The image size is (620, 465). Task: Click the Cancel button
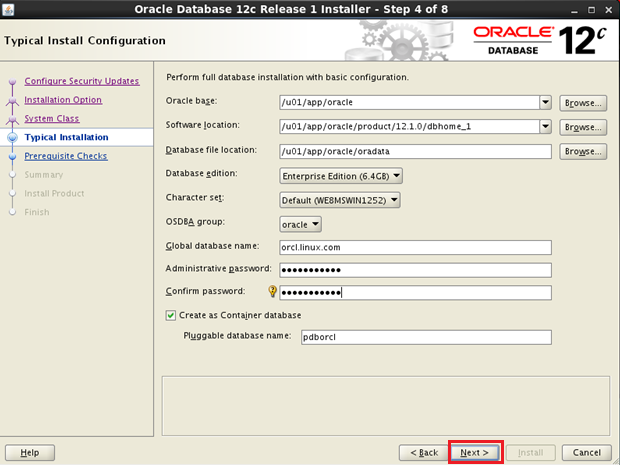click(586, 452)
